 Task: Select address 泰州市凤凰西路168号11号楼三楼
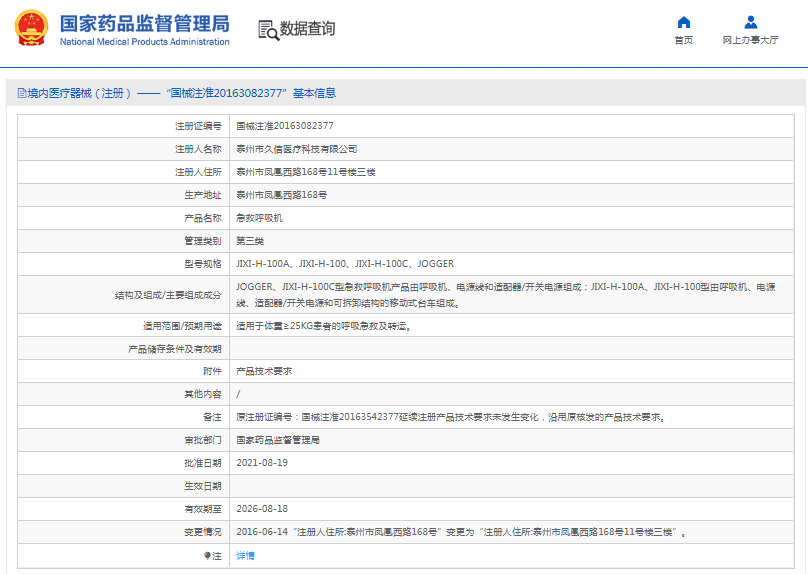(306, 172)
